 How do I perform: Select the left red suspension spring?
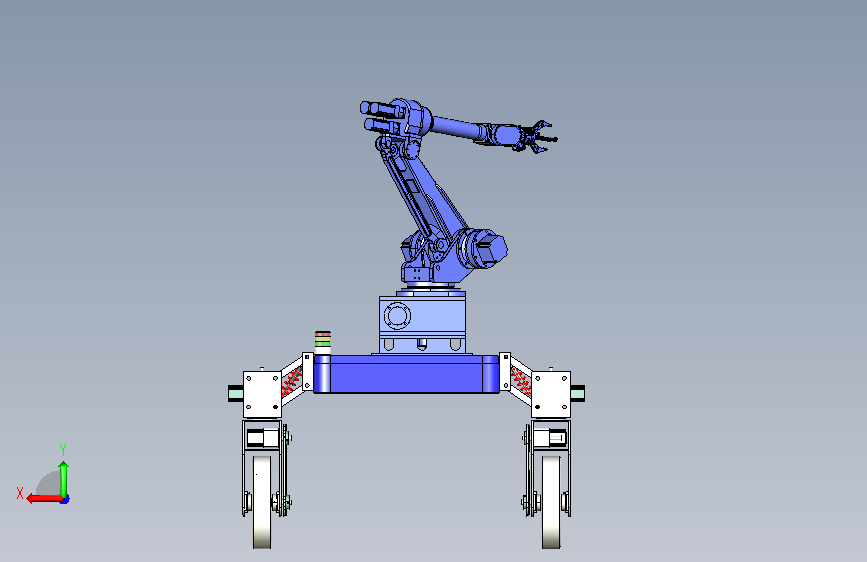[x=291, y=381]
